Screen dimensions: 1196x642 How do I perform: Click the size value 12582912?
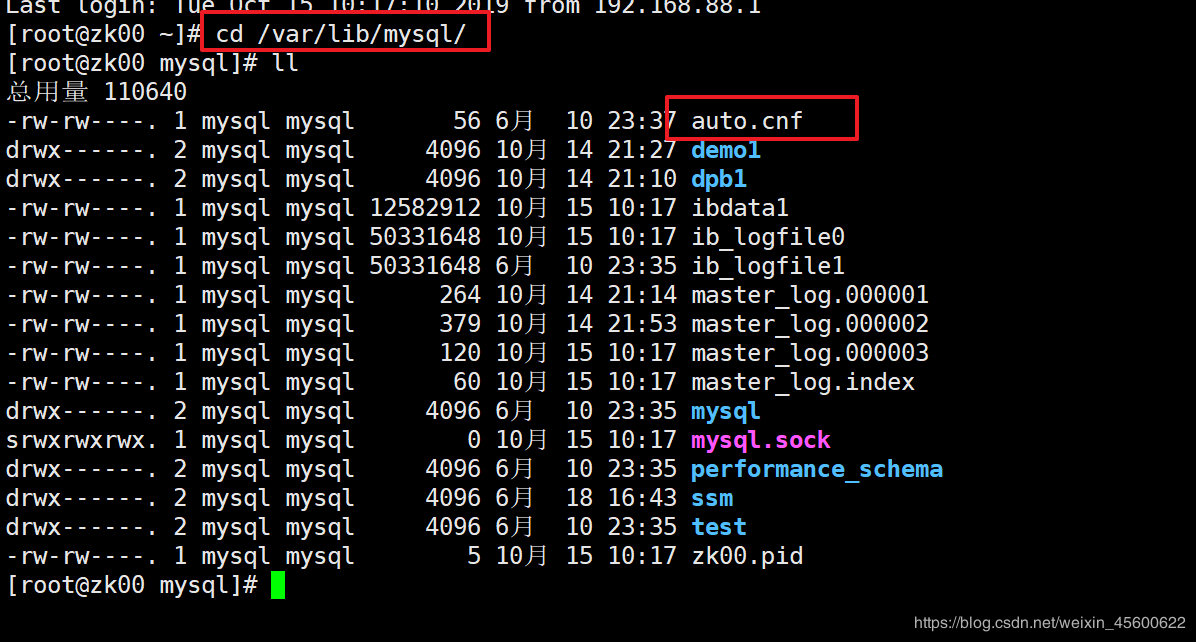(425, 207)
